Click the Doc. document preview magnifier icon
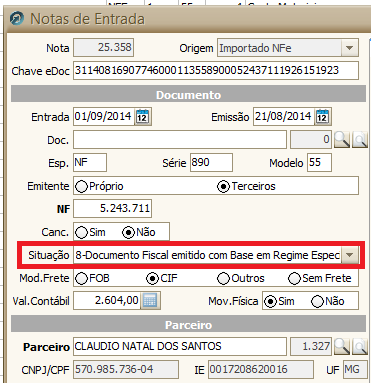This screenshot has width=371, height=383. [360, 140]
